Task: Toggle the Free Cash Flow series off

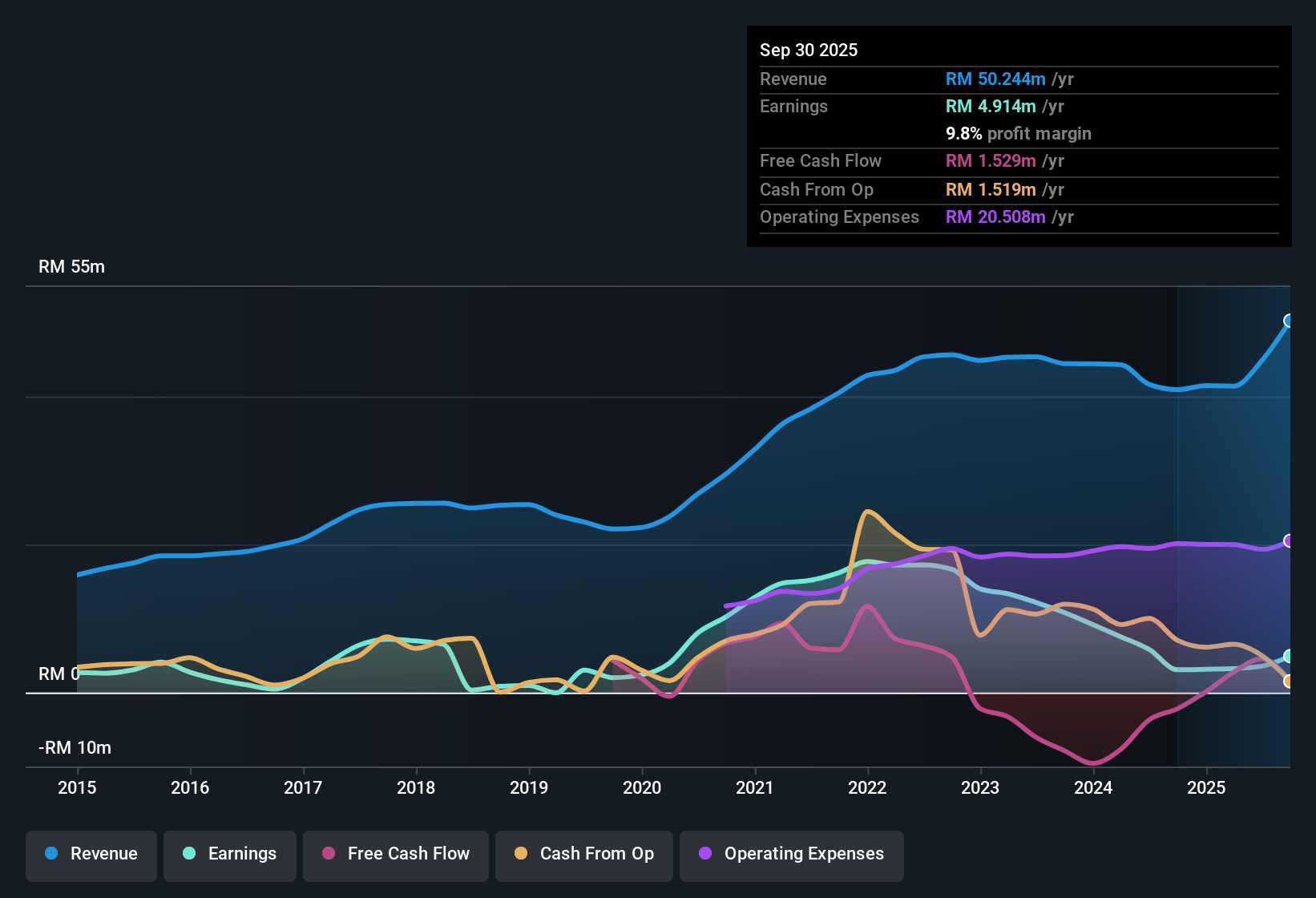Action: 395,854
